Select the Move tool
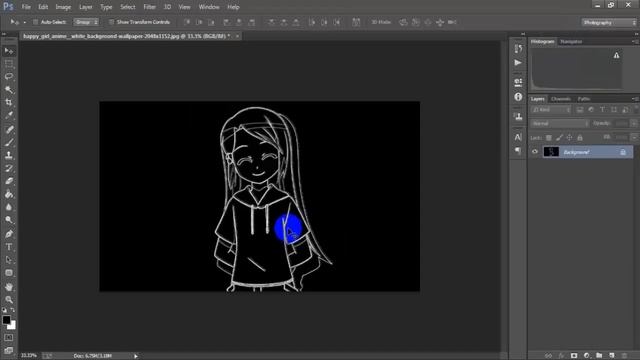The width and height of the screenshot is (640, 360). click(x=9, y=51)
